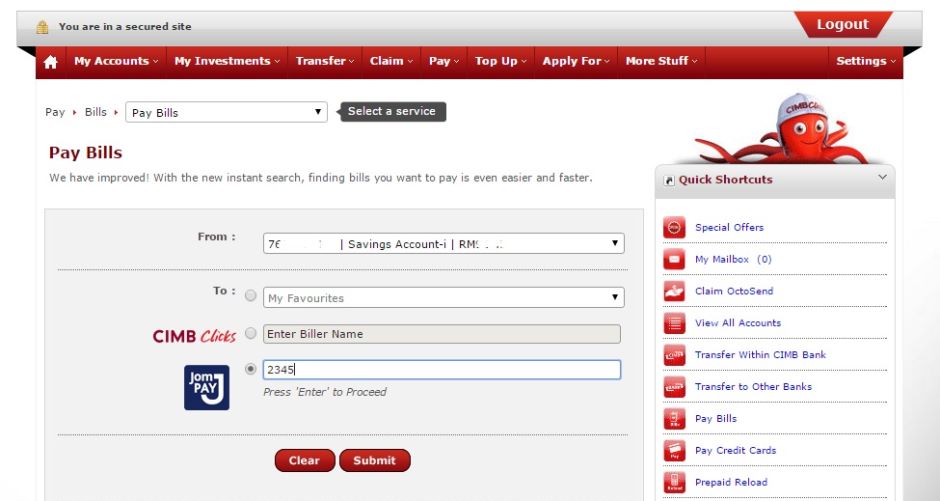The height and width of the screenshot is (501, 940).
Task: Click the Special Offers shortcut icon
Action: 674,228
